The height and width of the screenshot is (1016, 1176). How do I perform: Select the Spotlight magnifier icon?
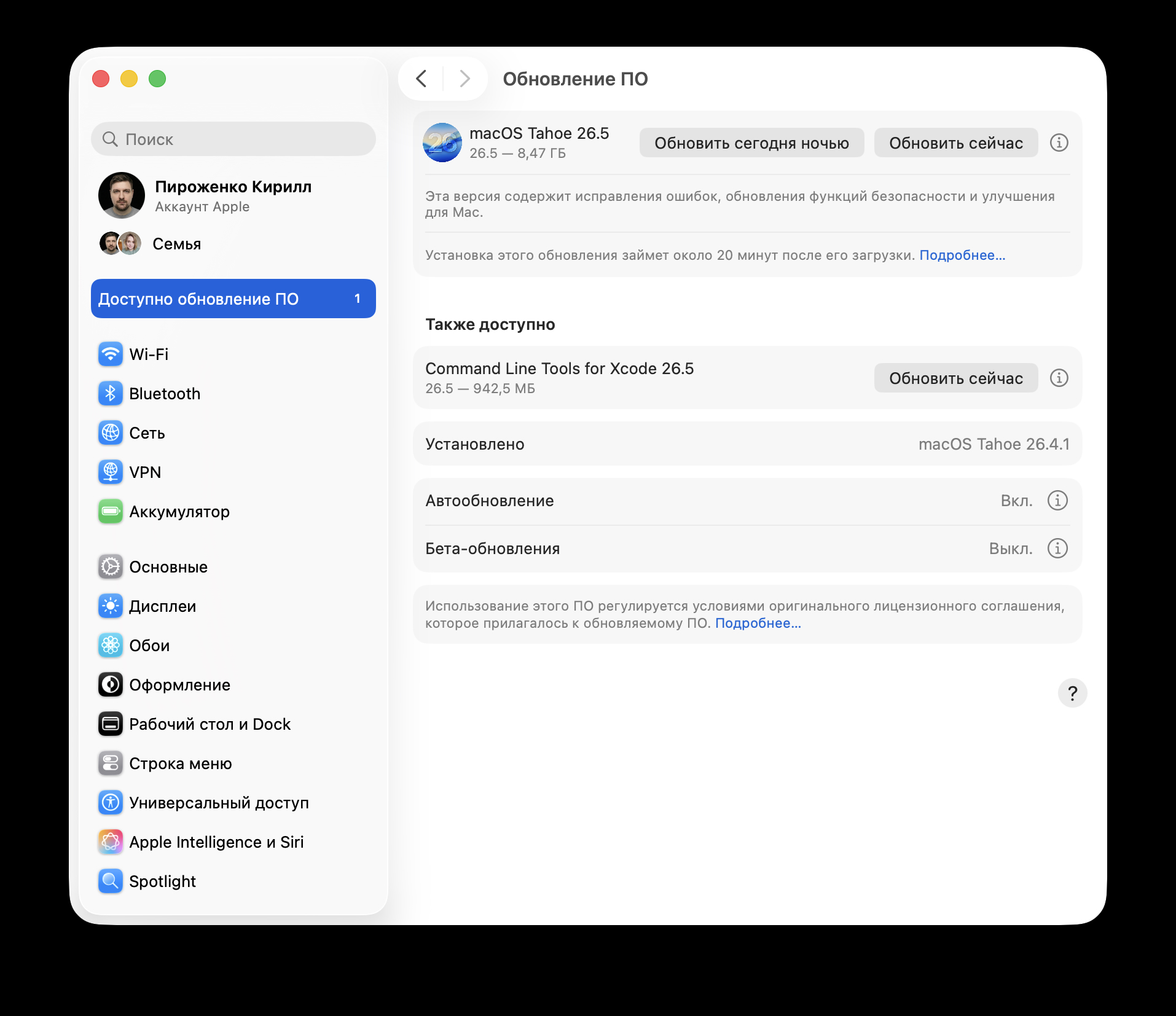(111, 881)
